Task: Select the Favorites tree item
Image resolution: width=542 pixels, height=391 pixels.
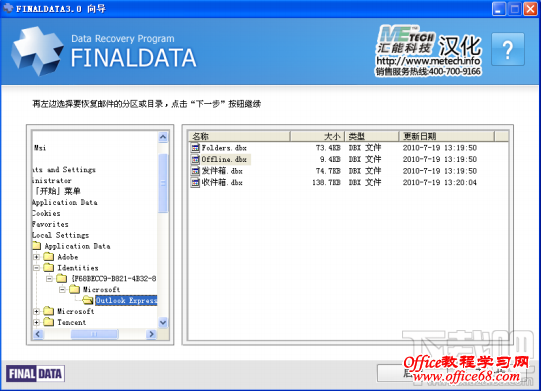Action: coord(50,224)
